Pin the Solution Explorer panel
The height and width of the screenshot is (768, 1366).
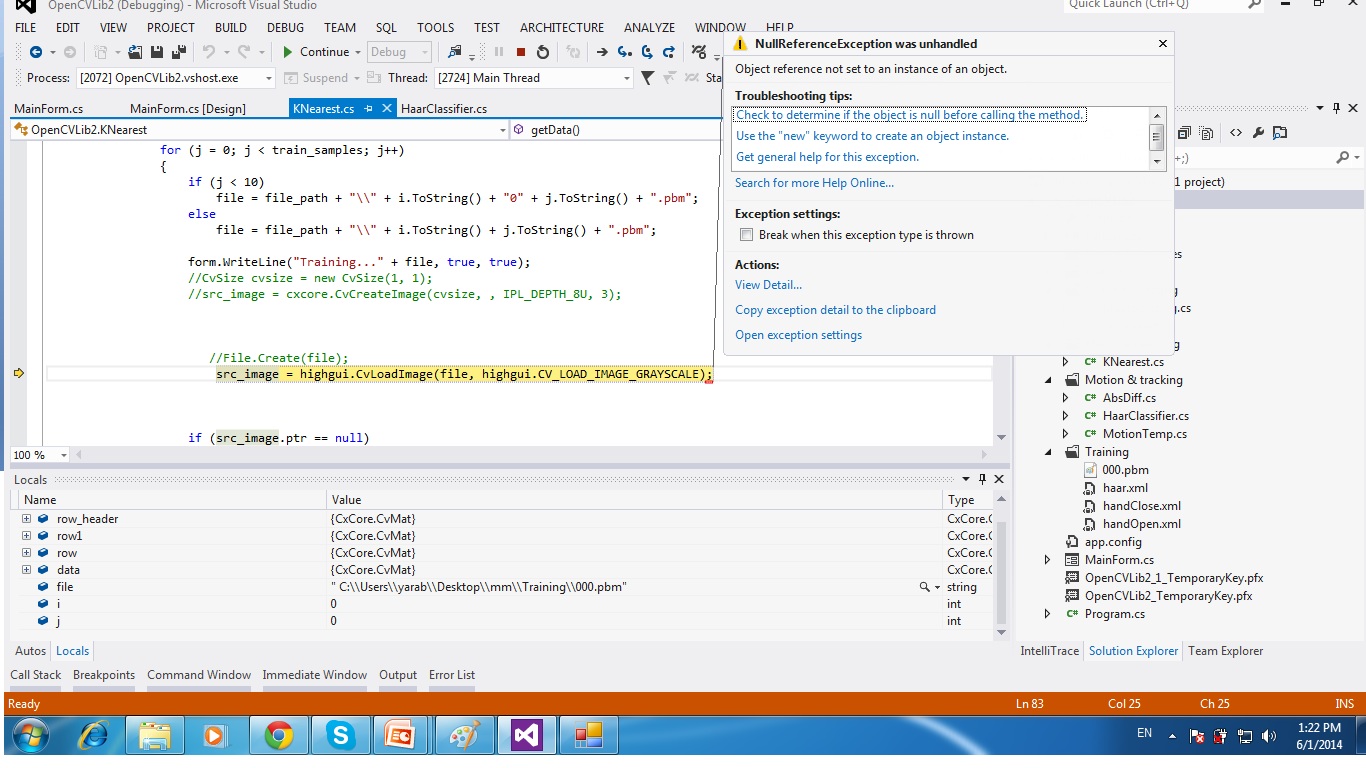click(1336, 108)
